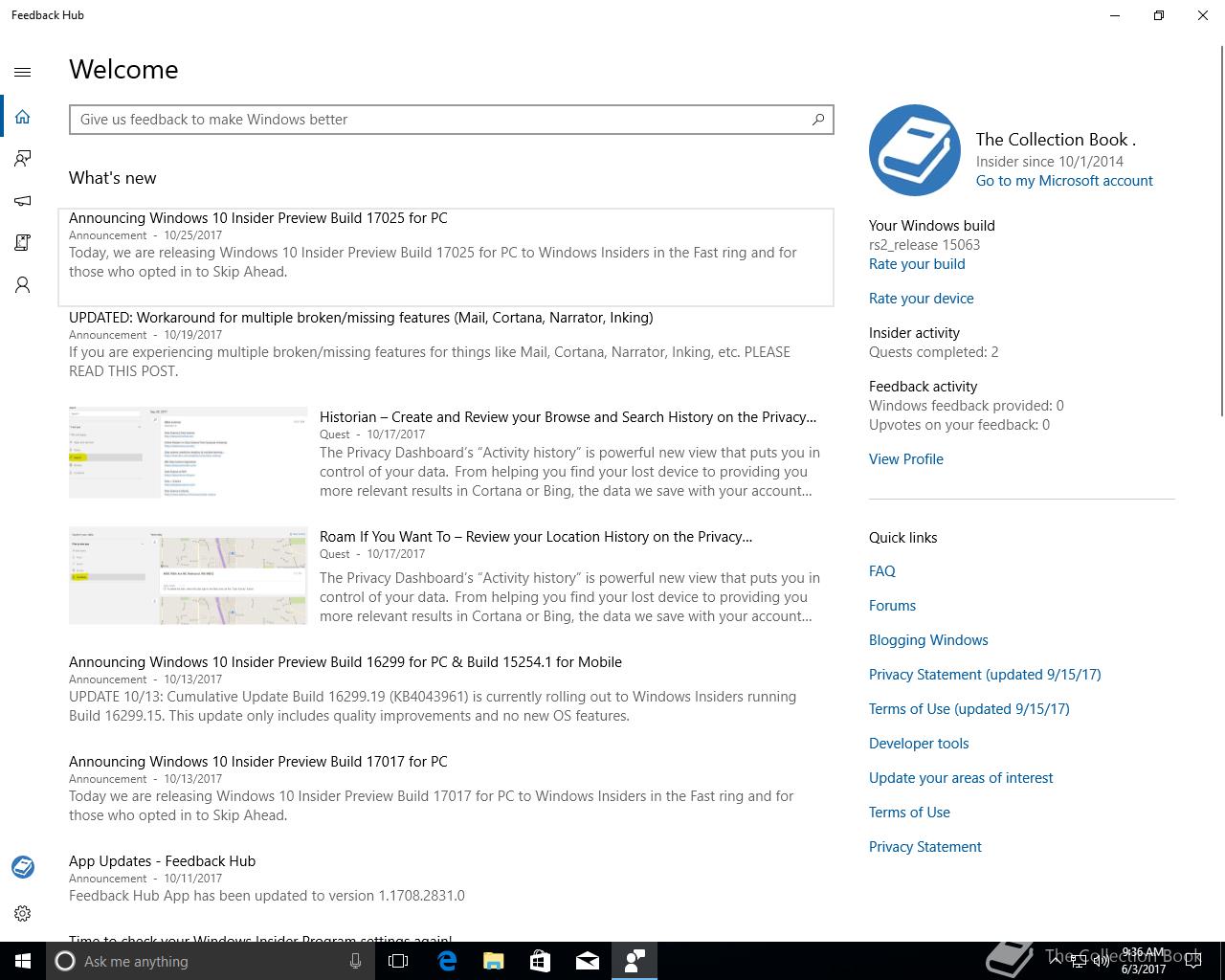Open the Profile person icon in sidebar
The image size is (1225, 980).
23,285
